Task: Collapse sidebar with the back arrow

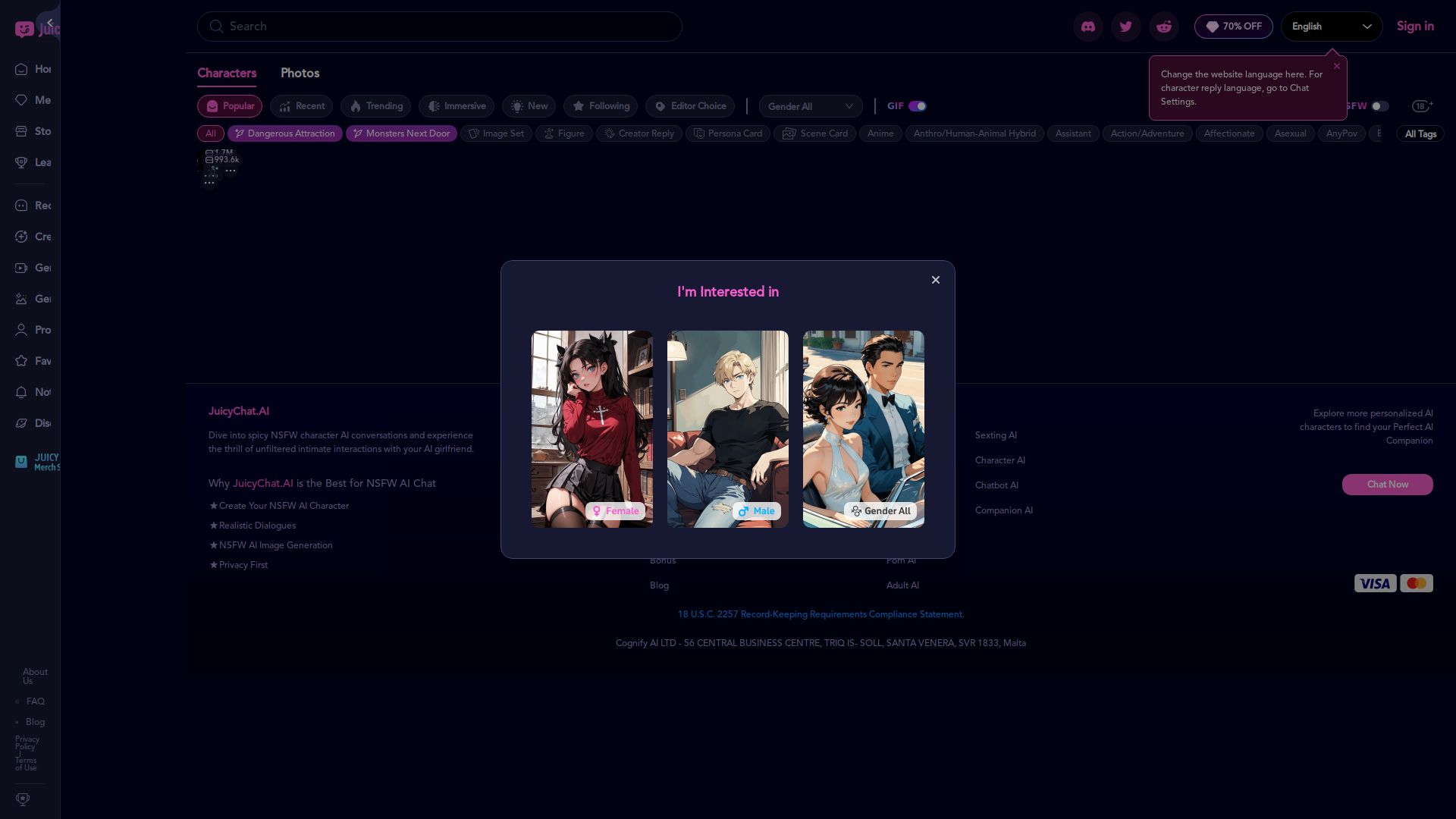Action: [x=49, y=23]
